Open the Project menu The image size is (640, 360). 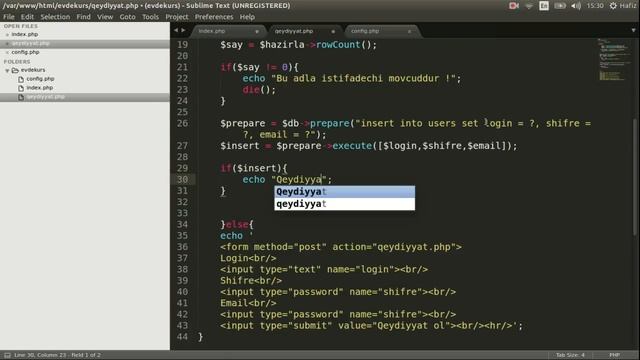point(177,17)
